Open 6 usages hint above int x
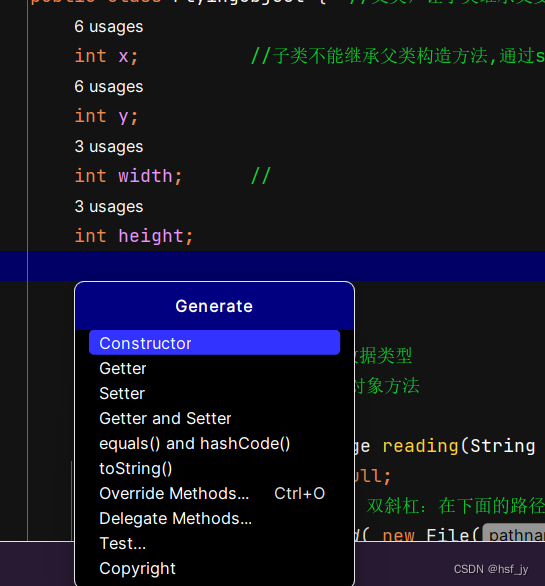The height and width of the screenshot is (586, 545). 109,27
